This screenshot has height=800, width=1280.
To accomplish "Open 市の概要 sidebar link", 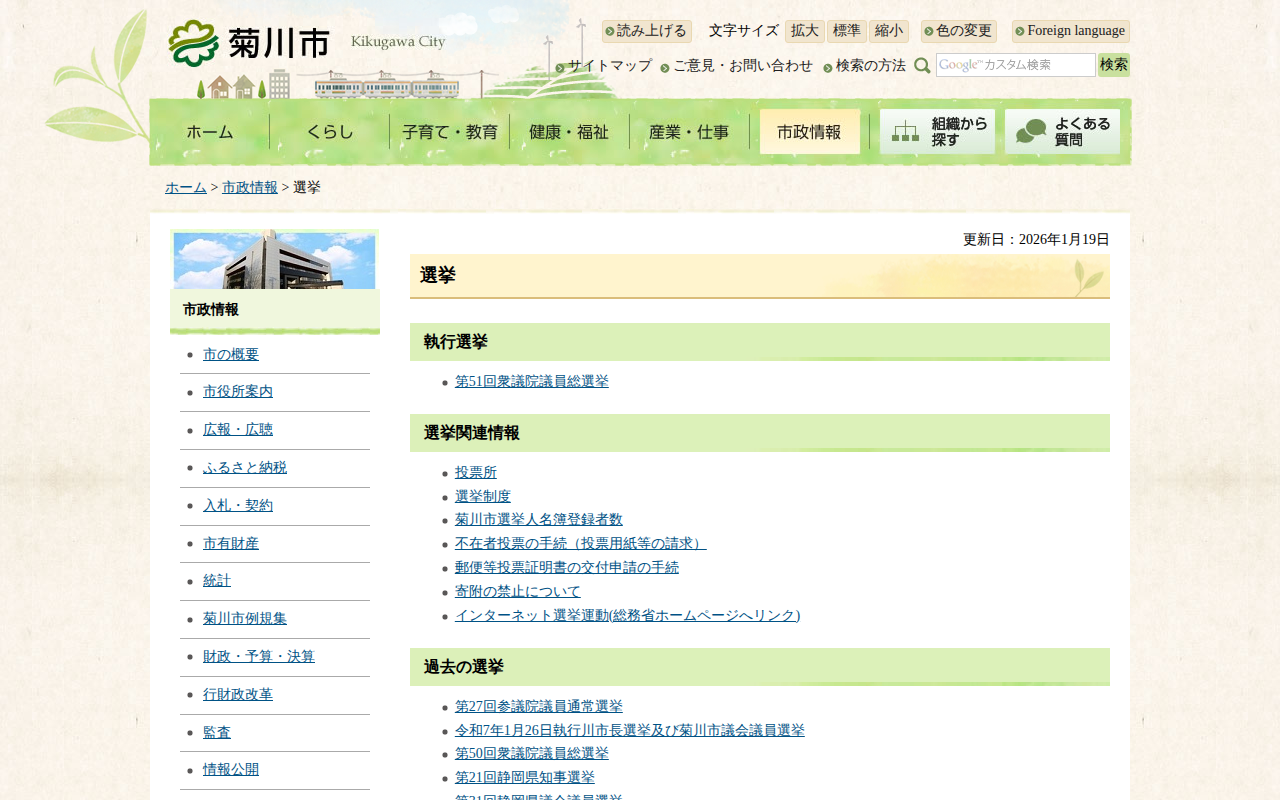I will 231,355.
